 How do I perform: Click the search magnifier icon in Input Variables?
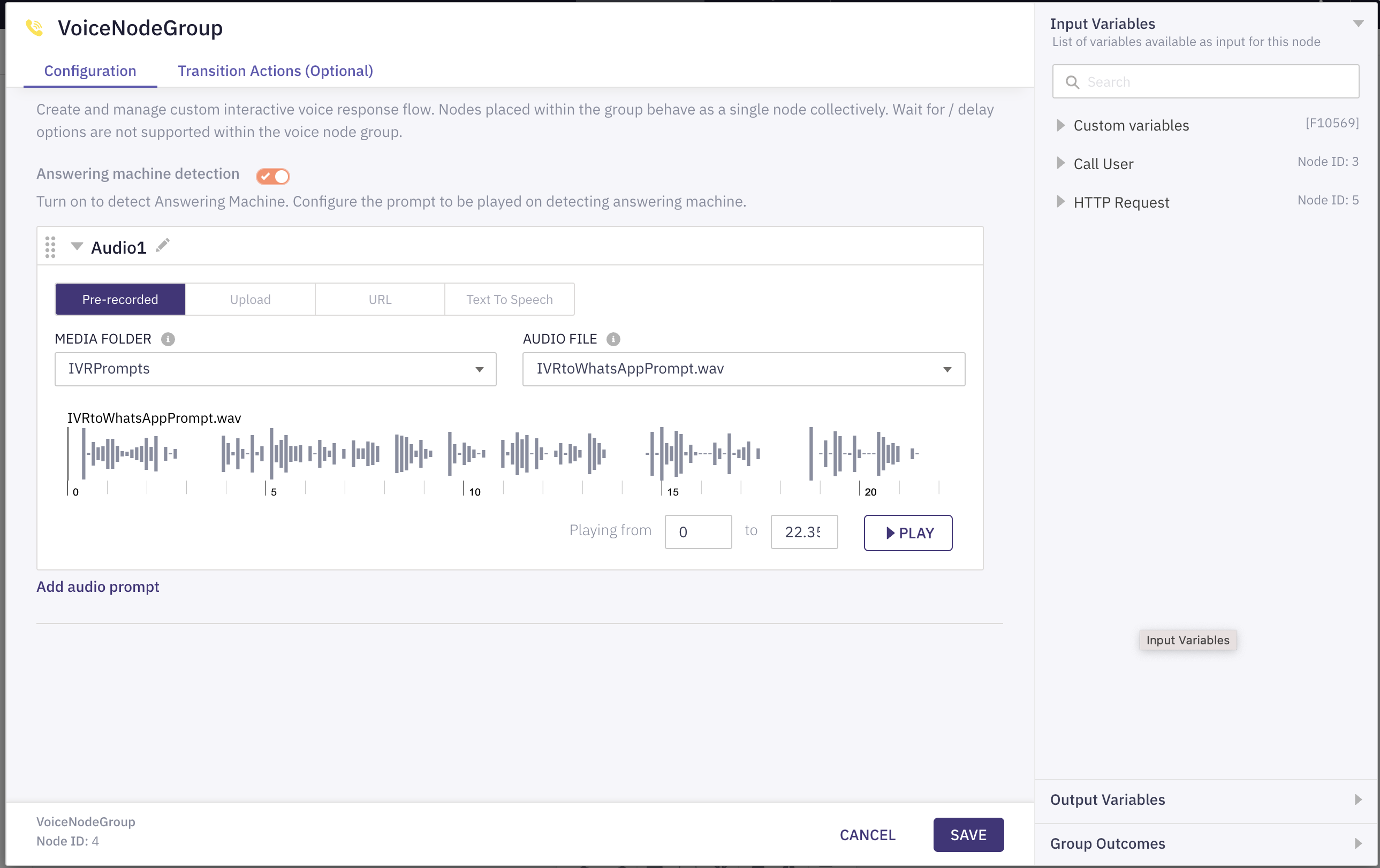tap(1072, 82)
